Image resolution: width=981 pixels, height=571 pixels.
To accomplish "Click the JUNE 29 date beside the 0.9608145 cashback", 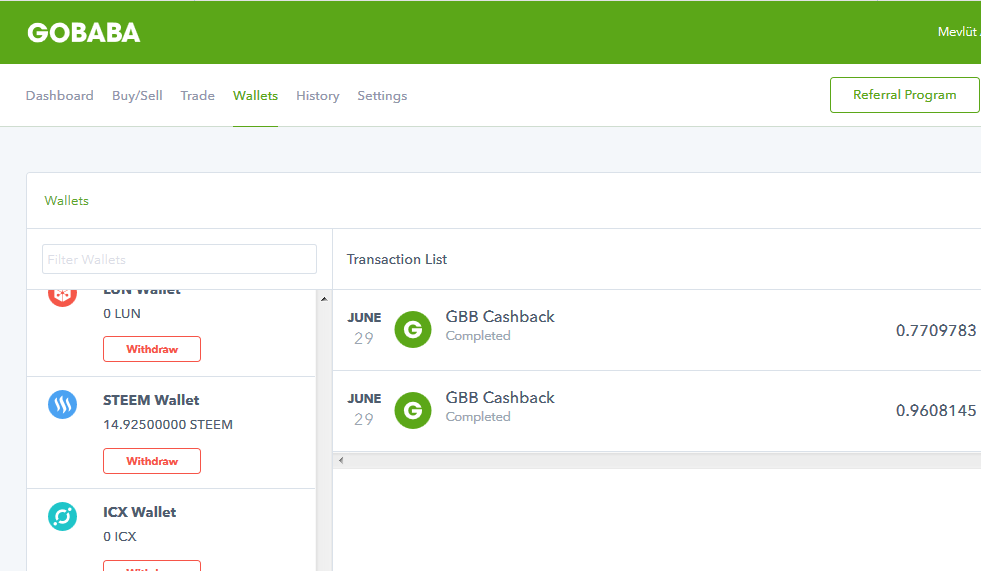I will tap(364, 410).
